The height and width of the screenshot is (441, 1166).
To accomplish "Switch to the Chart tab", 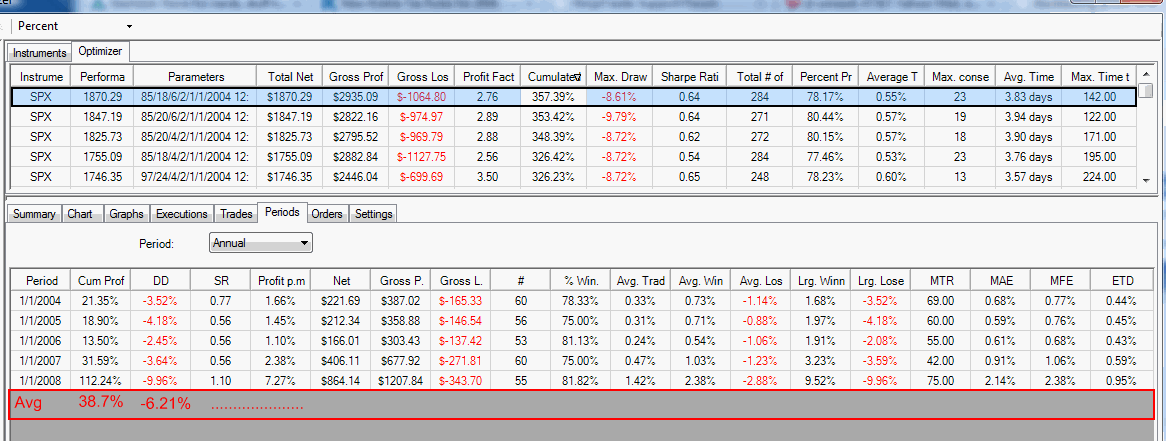I will pyautogui.click(x=80, y=213).
